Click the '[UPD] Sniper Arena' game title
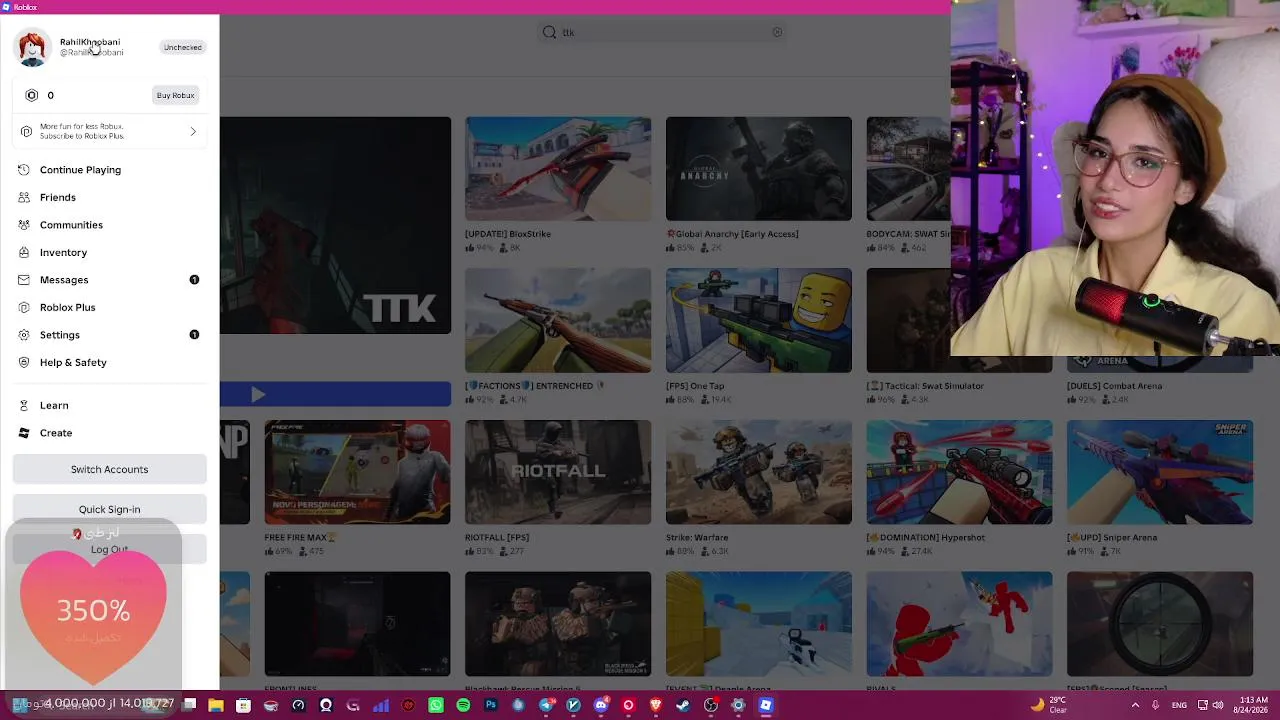This screenshot has height=720, width=1280. 1112,537
